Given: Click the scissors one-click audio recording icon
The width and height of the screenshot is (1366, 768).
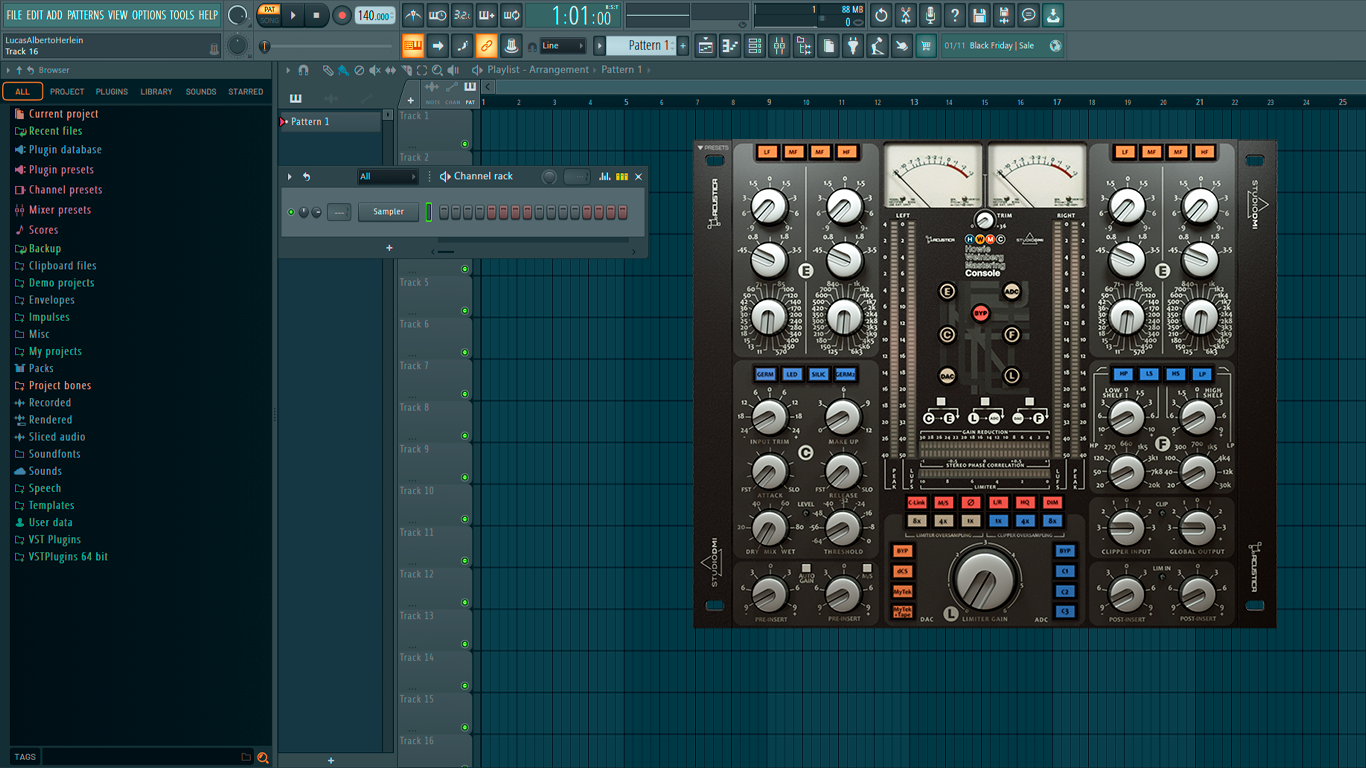Looking at the screenshot, I should (x=906, y=15).
